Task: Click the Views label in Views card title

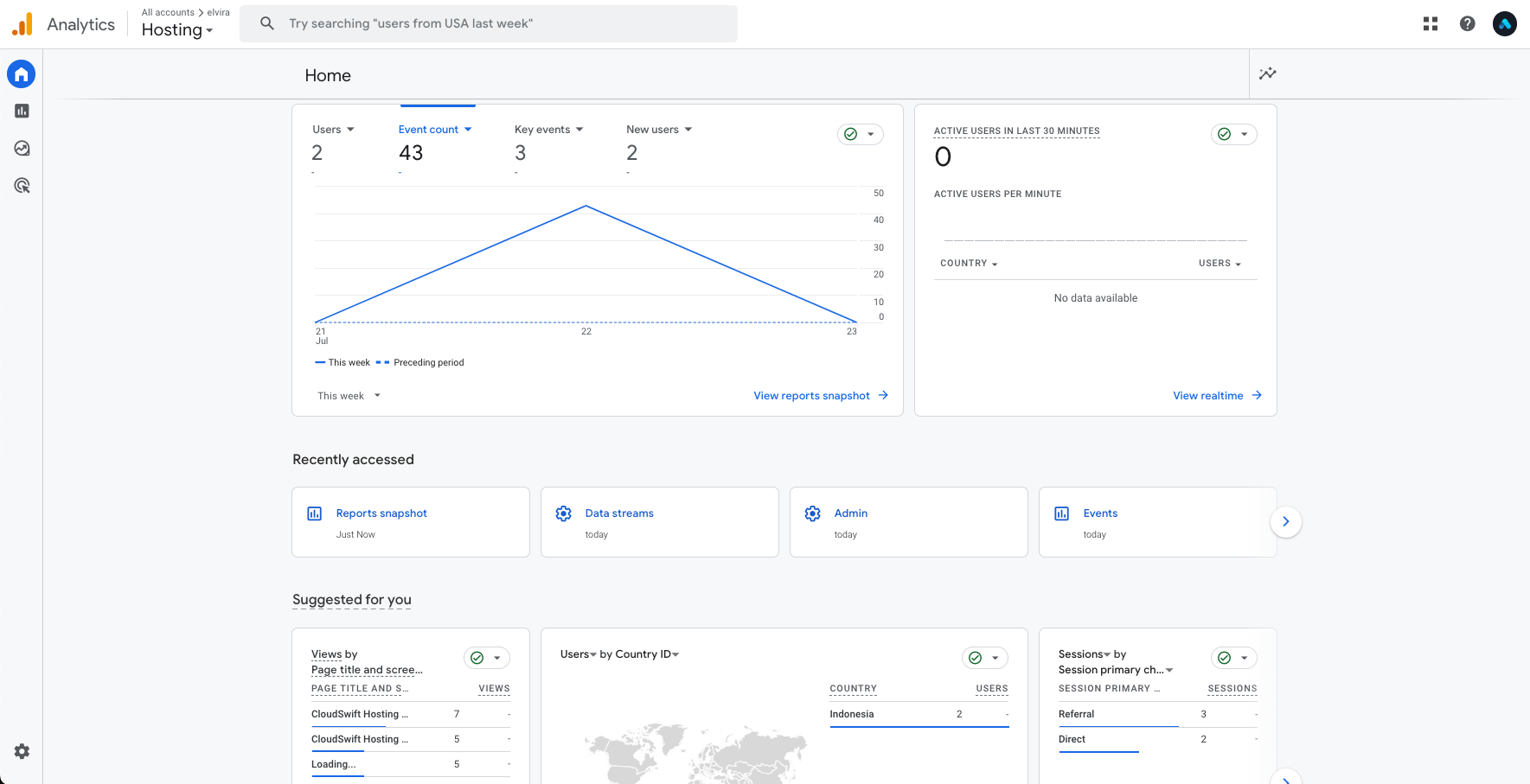Action: pos(327,655)
